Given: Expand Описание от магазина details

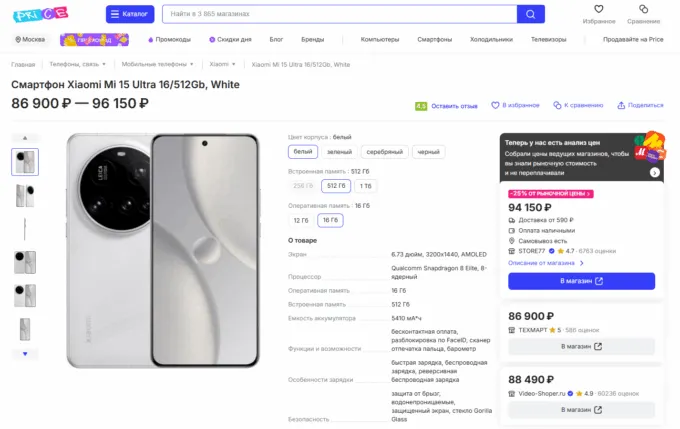Looking at the screenshot, I should 544,262.
